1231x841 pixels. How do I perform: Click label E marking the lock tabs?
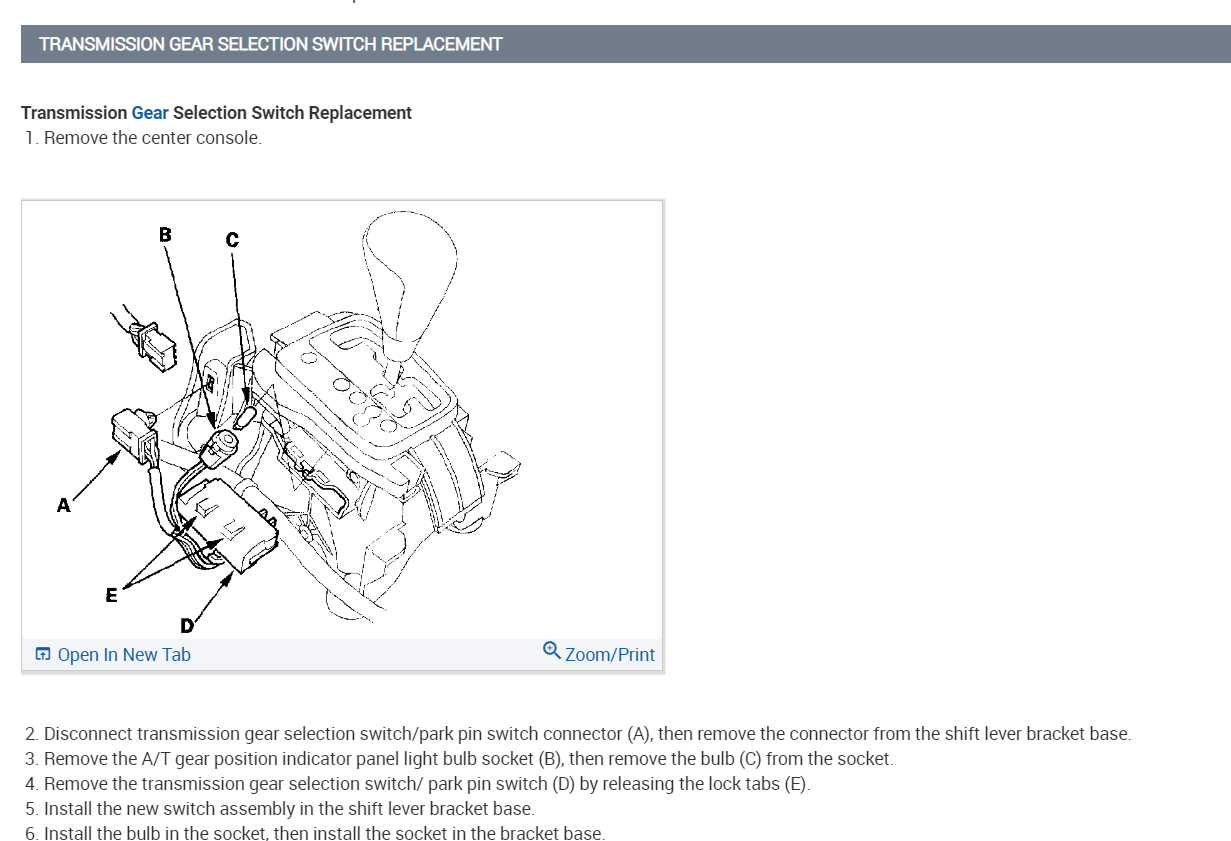111,594
